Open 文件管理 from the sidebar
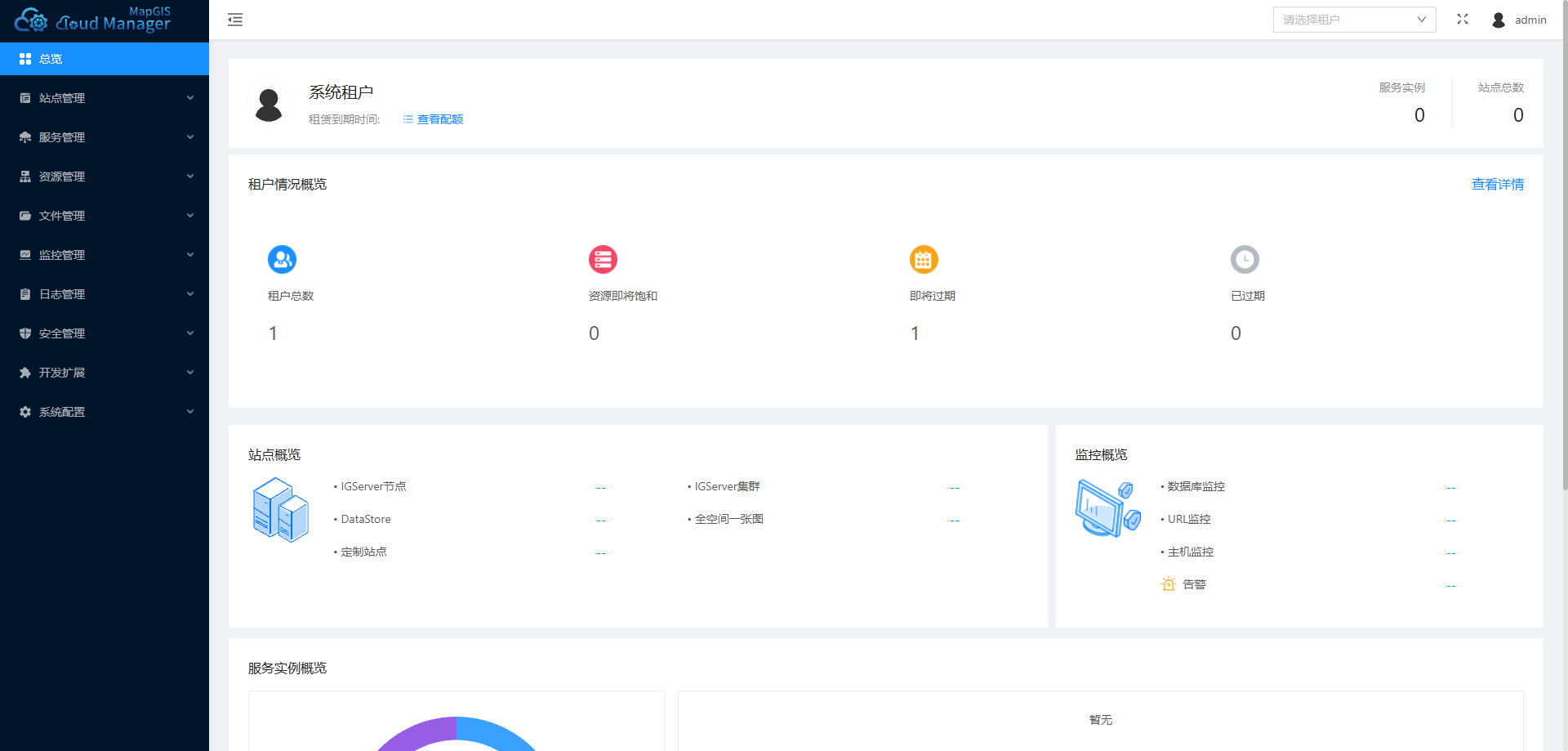1568x751 pixels. tap(61, 215)
